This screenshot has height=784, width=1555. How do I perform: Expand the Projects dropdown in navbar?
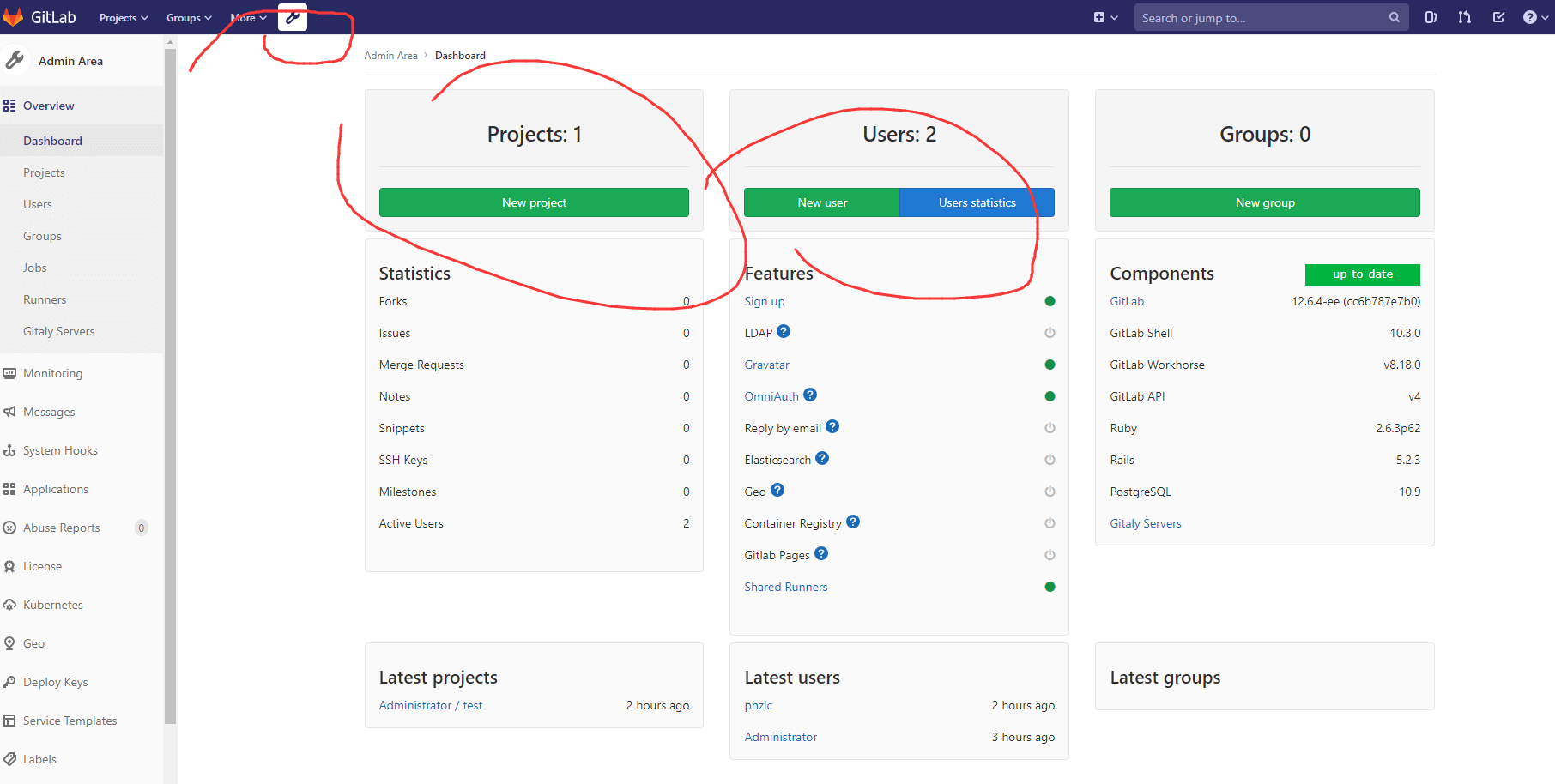click(x=124, y=18)
